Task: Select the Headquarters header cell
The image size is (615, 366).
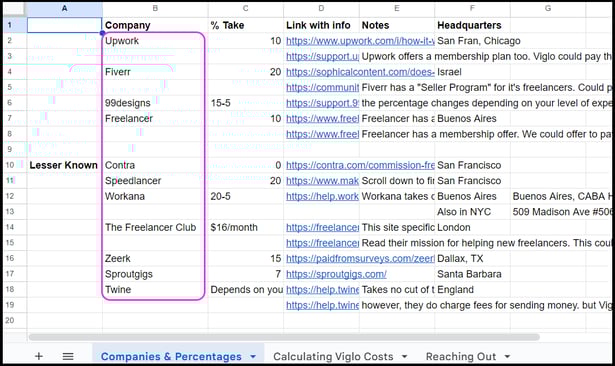Action: 472,25
